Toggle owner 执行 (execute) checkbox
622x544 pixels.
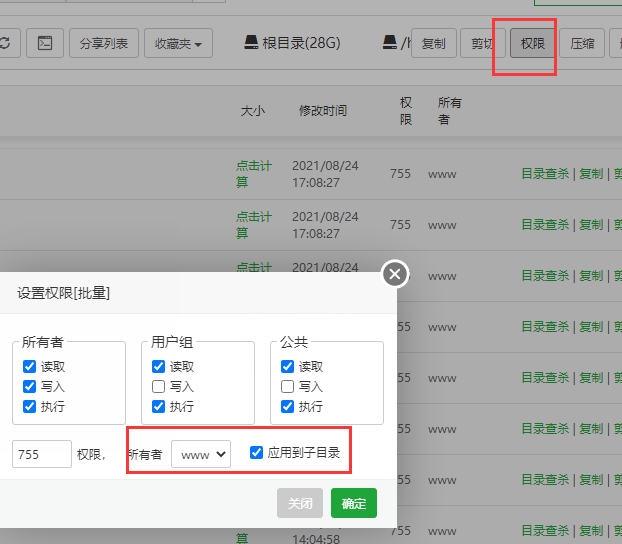[29, 406]
